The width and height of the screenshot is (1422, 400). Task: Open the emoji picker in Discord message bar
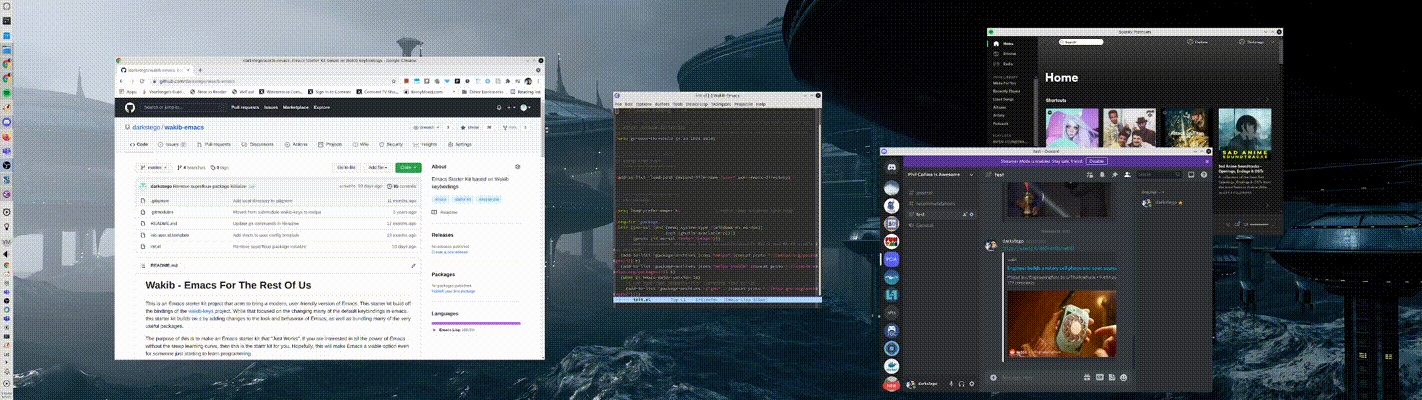1124,377
